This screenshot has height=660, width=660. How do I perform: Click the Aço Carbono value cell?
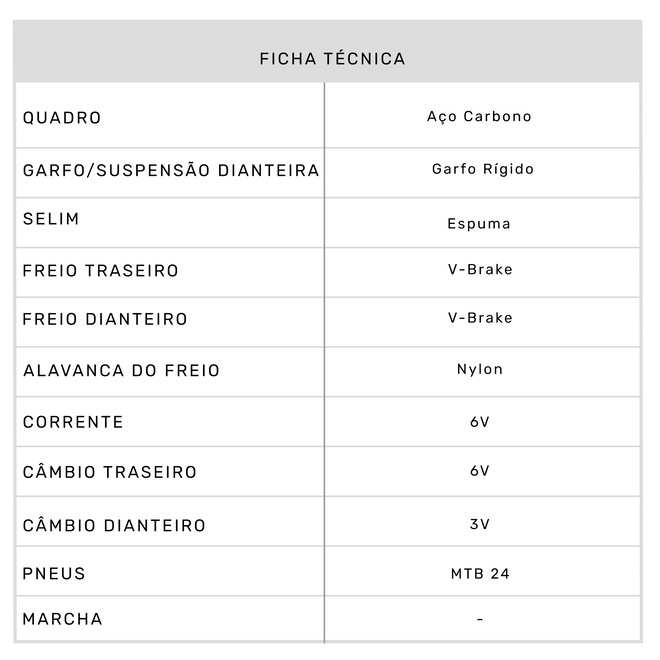pyautogui.click(x=479, y=117)
